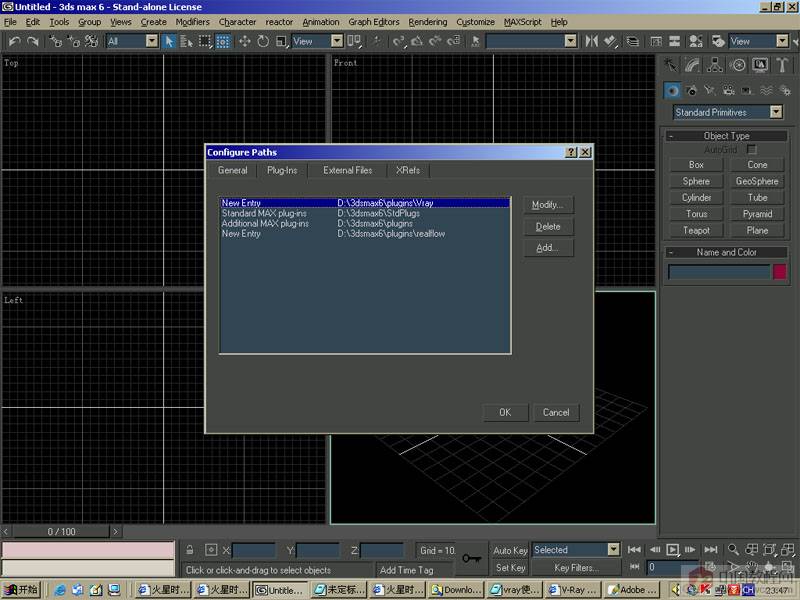Toggle Window/Crossing selection mode
800x600 pixels.
point(223,41)
